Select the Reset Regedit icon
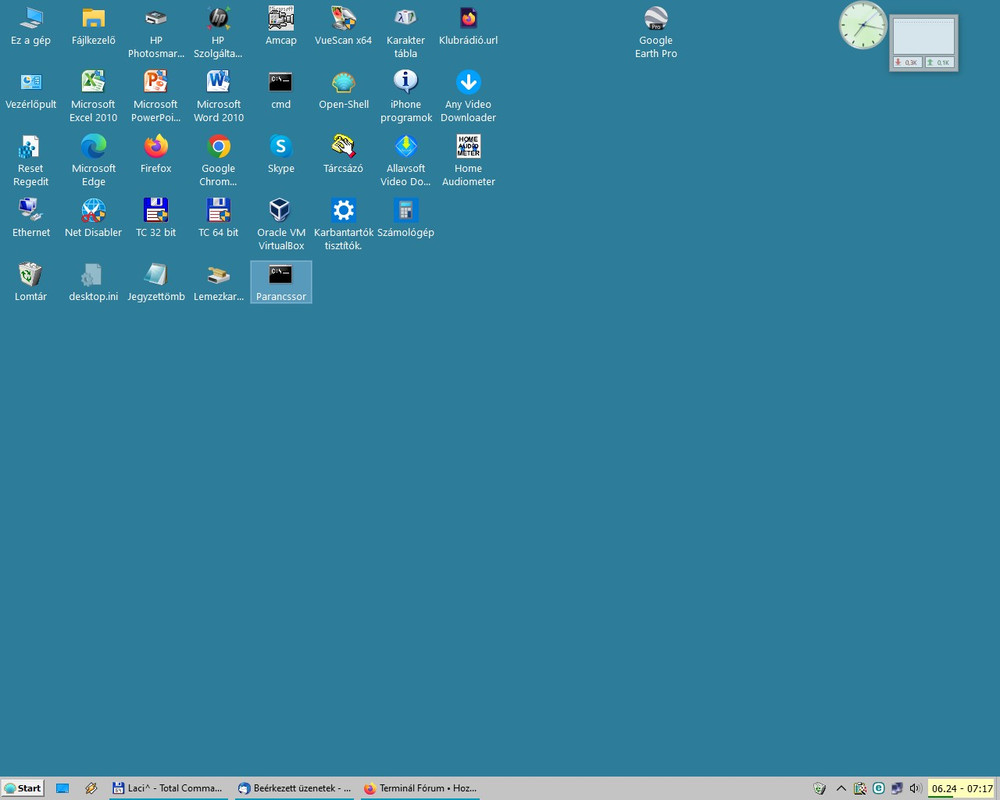The height and width of the screenshot is (800, 1000). 31,161
